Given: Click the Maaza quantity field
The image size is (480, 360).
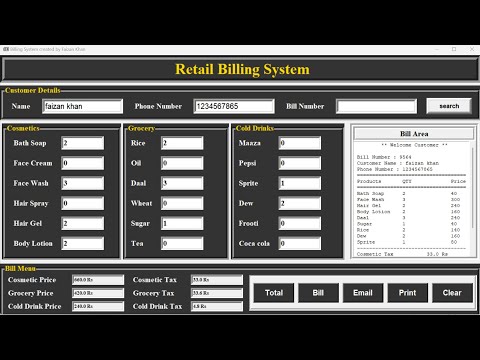Looking at the screenshot, I should tap(300, 143).
